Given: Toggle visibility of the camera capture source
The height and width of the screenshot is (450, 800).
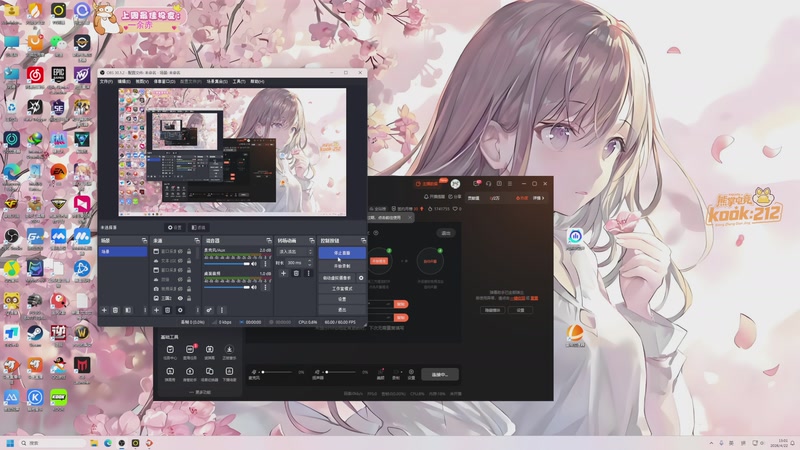Looking at the screenshot, I should tap(180, 289).
